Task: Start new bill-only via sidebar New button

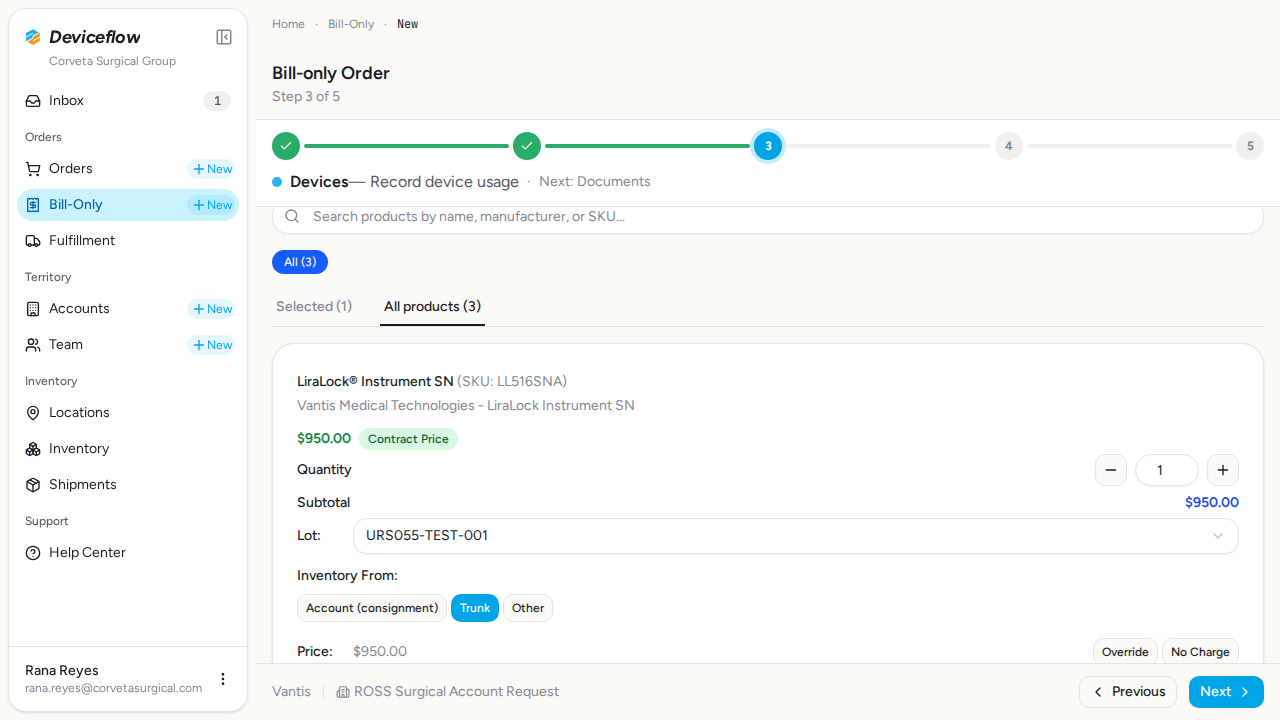Action: [212, 205]
